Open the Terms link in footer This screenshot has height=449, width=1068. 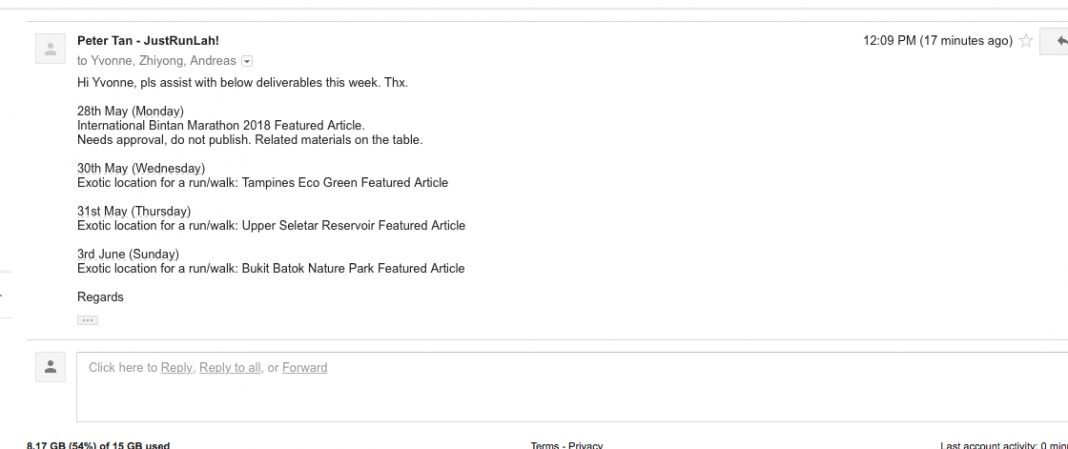pyautogui.click(x=544, y=445)
